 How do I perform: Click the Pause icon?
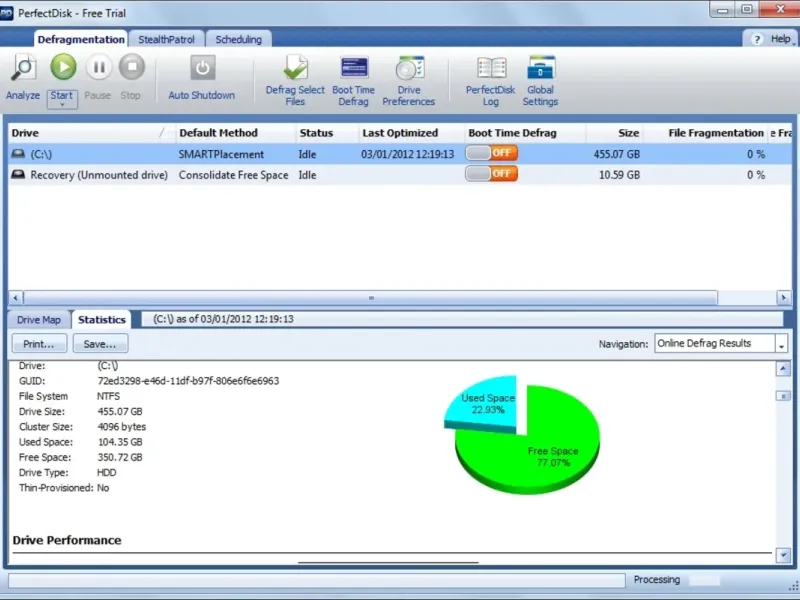tap(98, 67)
